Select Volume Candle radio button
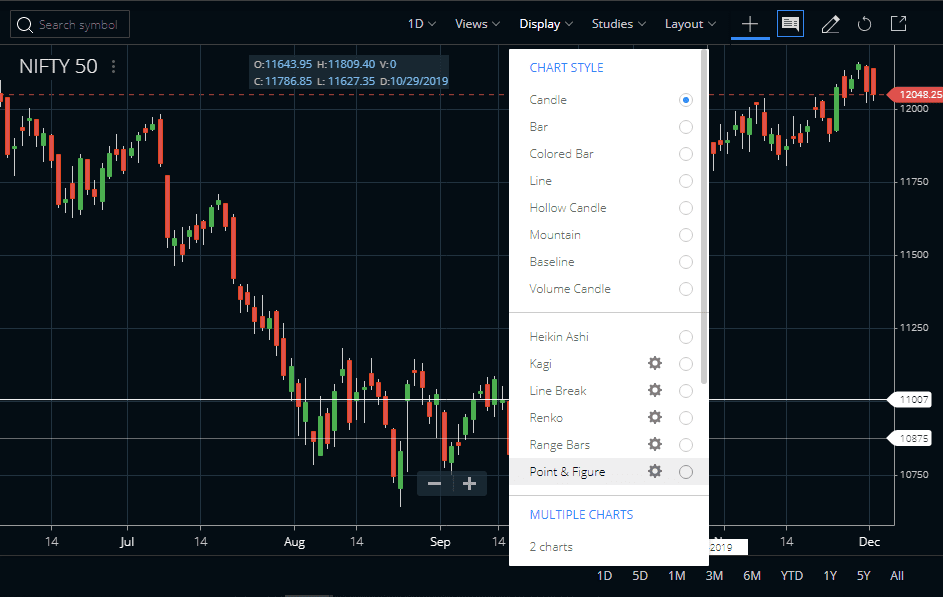The image size is (943, 597). click(686, 289)
